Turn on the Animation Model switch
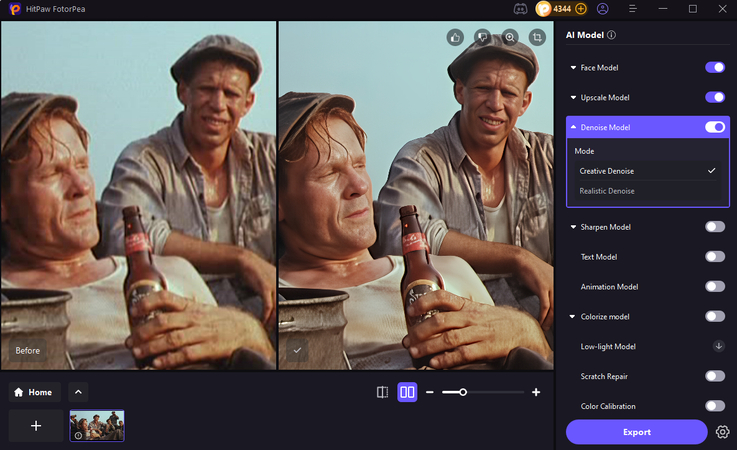The image size is (737, 450). (715, 286)
